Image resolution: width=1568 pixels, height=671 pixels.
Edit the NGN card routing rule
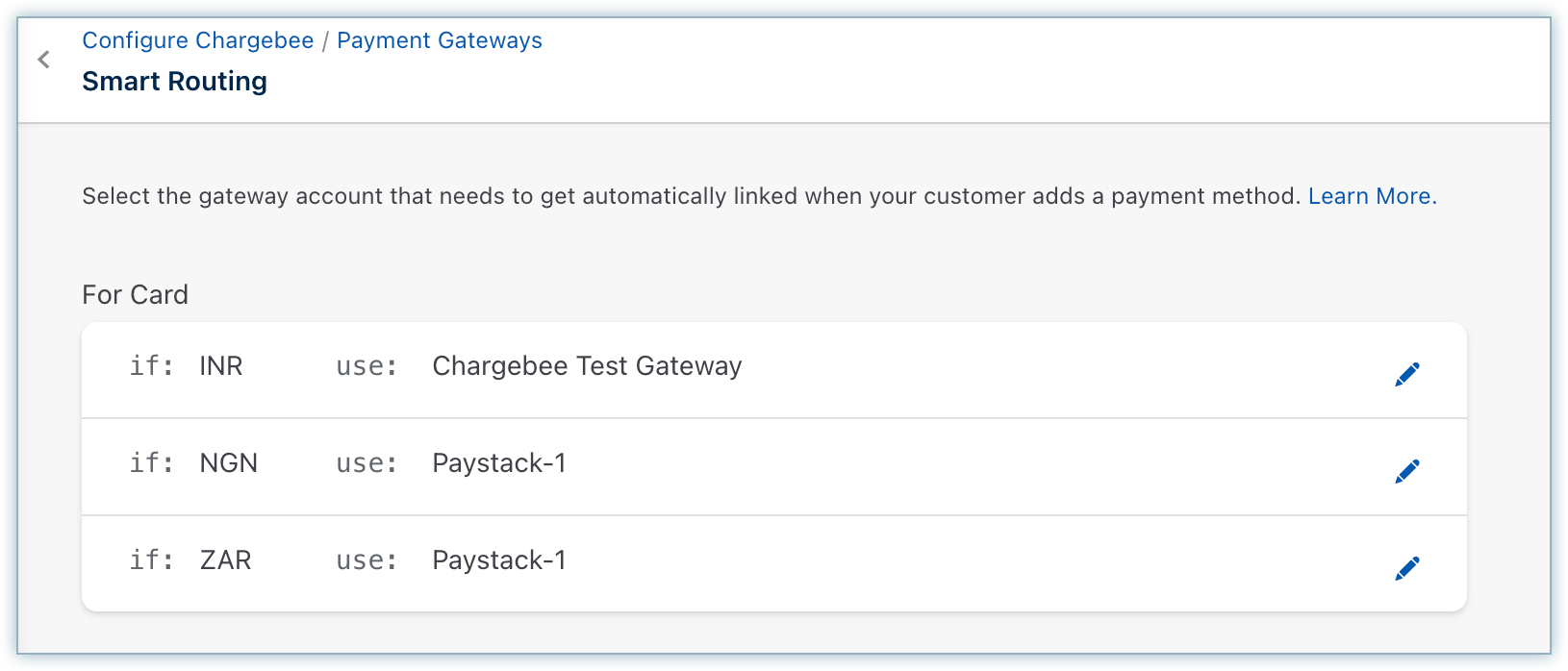click(1406, 471)
